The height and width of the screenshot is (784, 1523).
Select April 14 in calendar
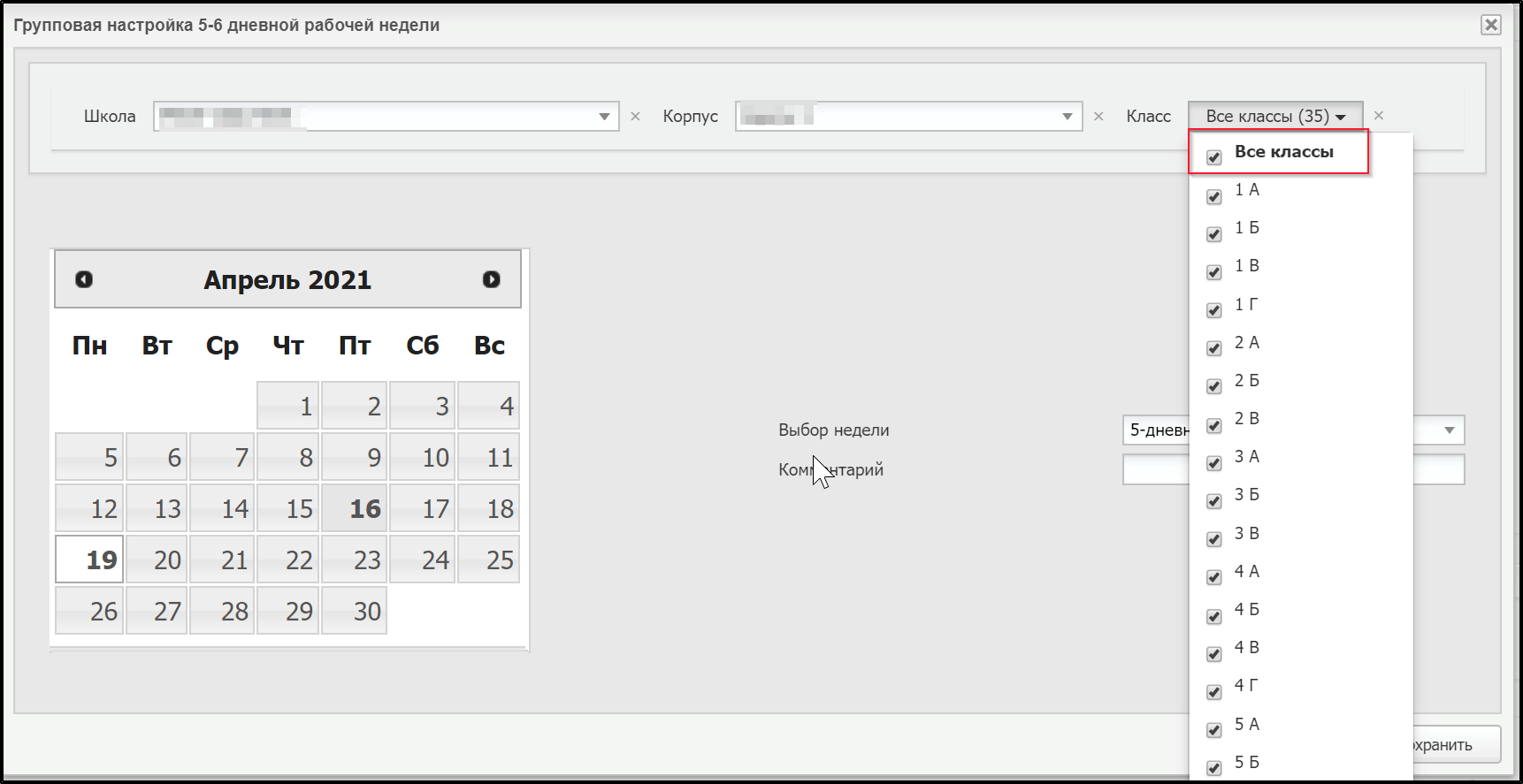[222, 508]
